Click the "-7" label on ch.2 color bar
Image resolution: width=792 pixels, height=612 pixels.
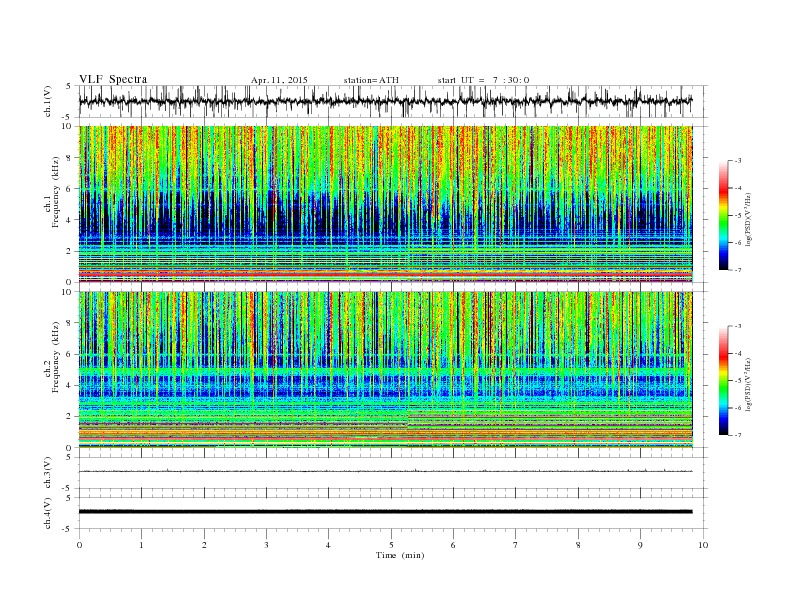point(738,435)
